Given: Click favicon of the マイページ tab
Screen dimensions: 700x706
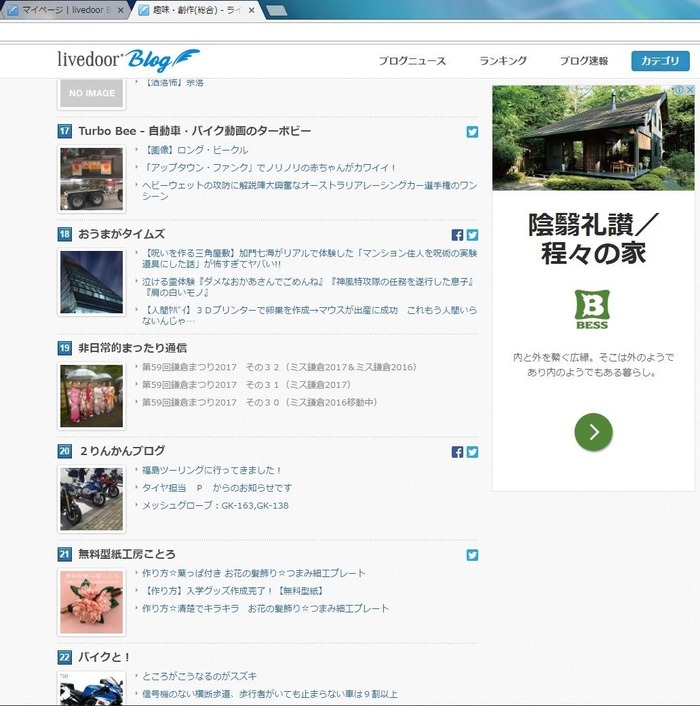Looking at the screenshot, I should click(x=13, y=10).
